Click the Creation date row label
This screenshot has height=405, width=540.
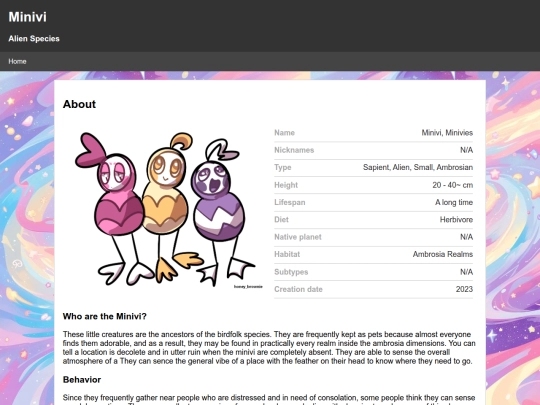[298, 289]
